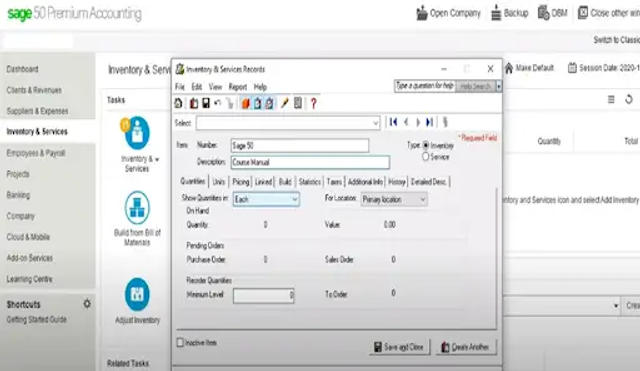Open Suppliers & Expenses in the sidebar
This screenshot has width=640, height=371.
(x=37, y=111)
